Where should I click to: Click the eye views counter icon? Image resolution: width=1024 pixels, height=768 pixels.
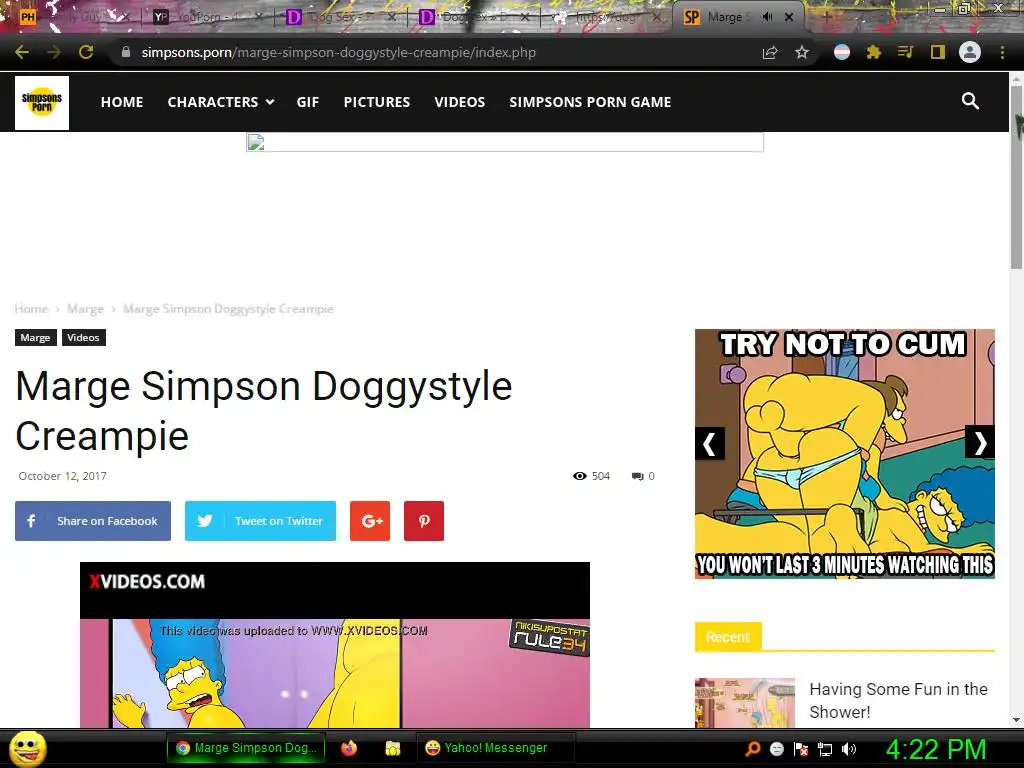[579, 476]
